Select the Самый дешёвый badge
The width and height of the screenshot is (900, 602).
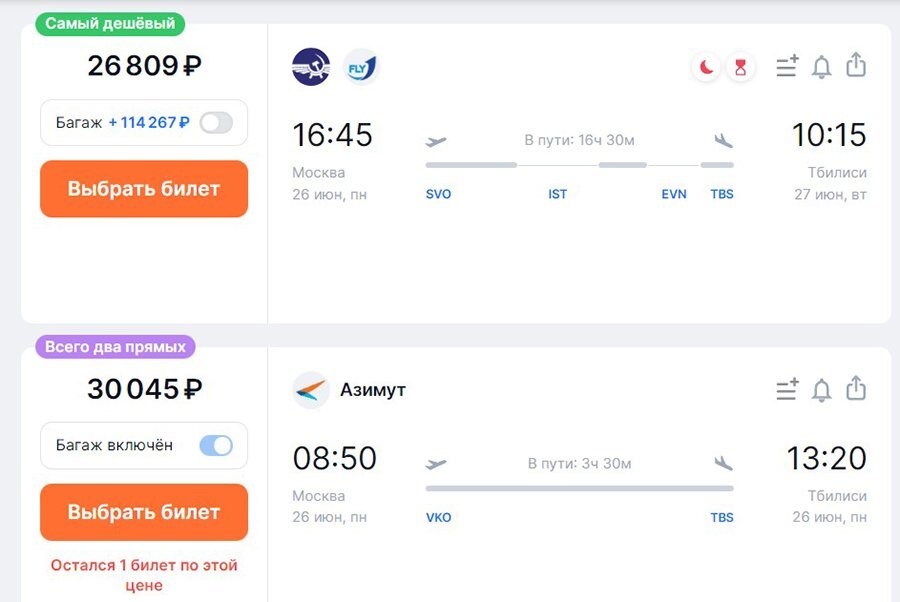coord(108,22)
